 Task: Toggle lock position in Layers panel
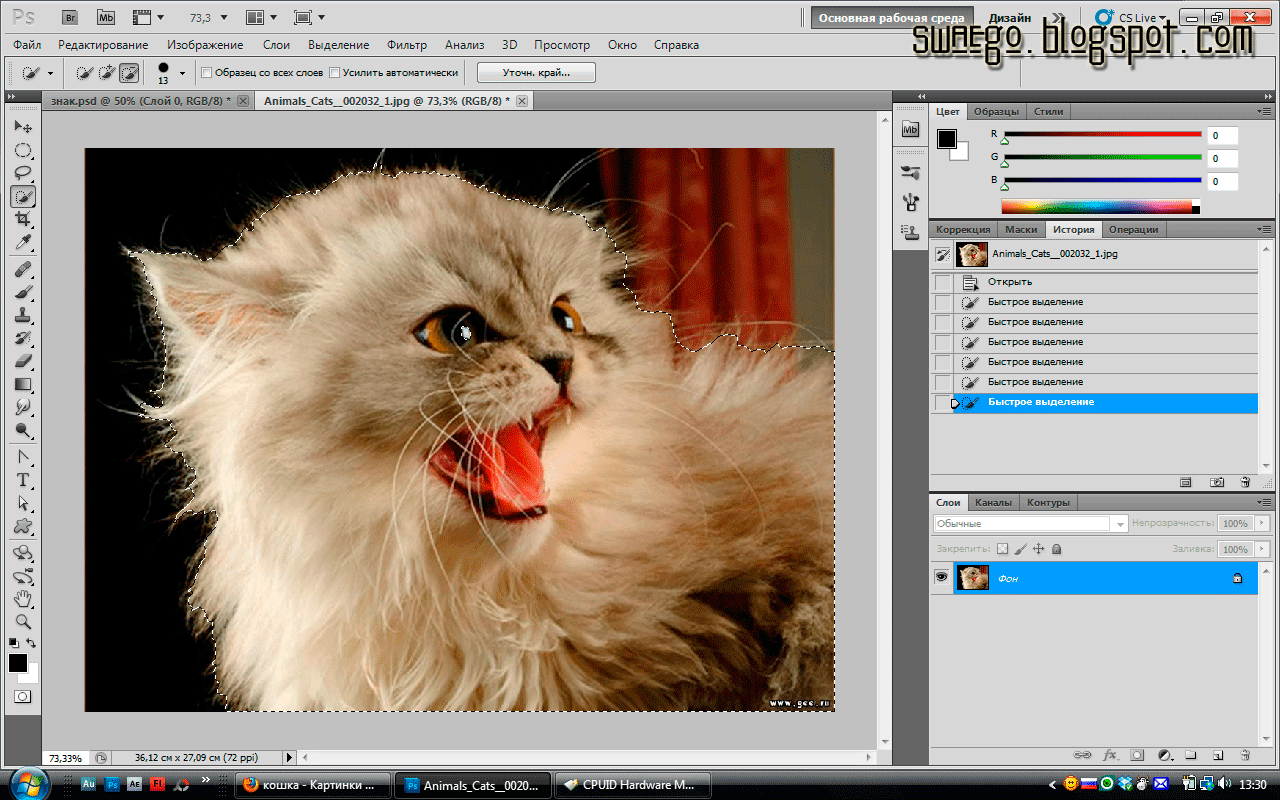pyautogui.click(x=1039, y=549)
